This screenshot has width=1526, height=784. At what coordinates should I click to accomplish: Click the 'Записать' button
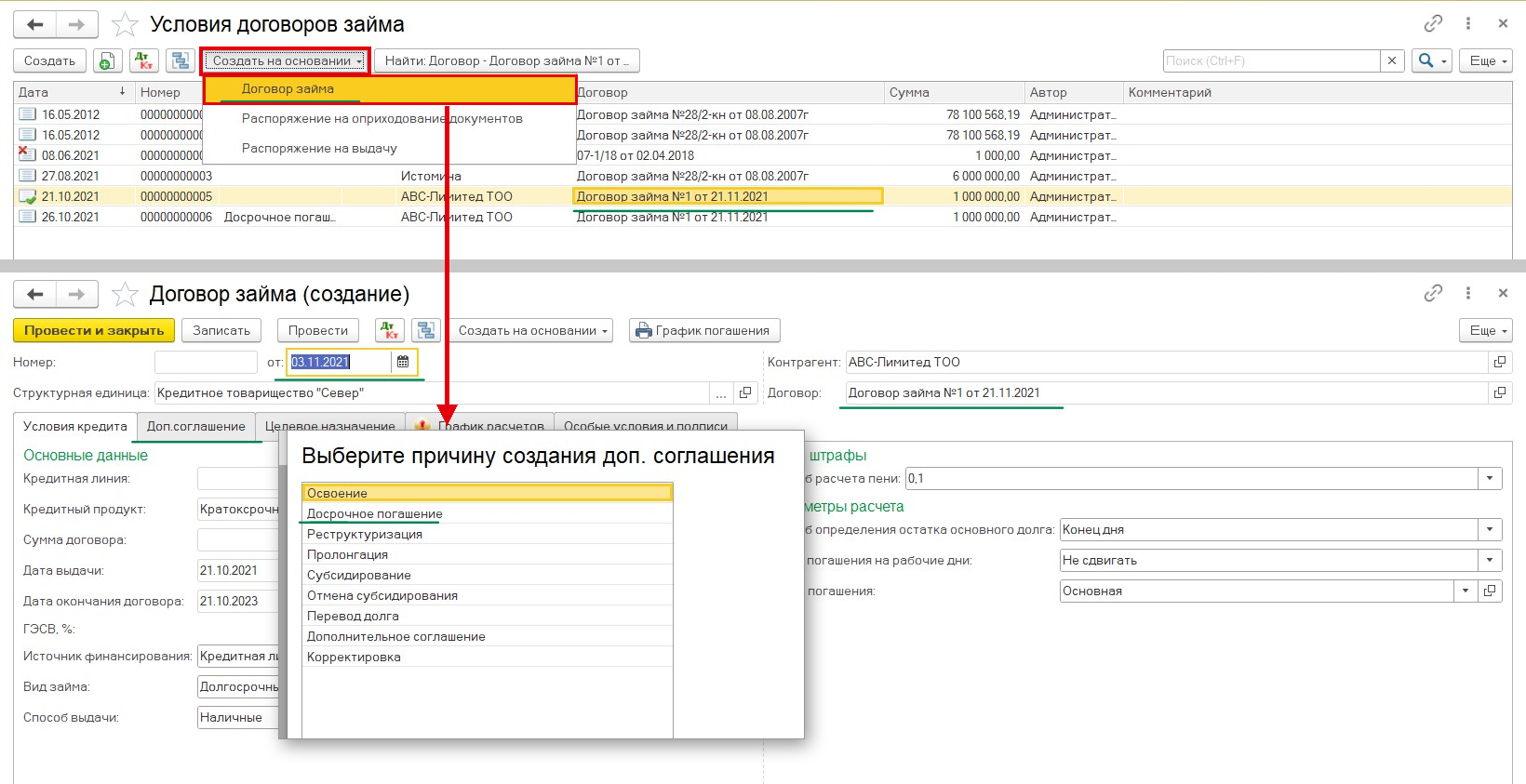(221, 331)
